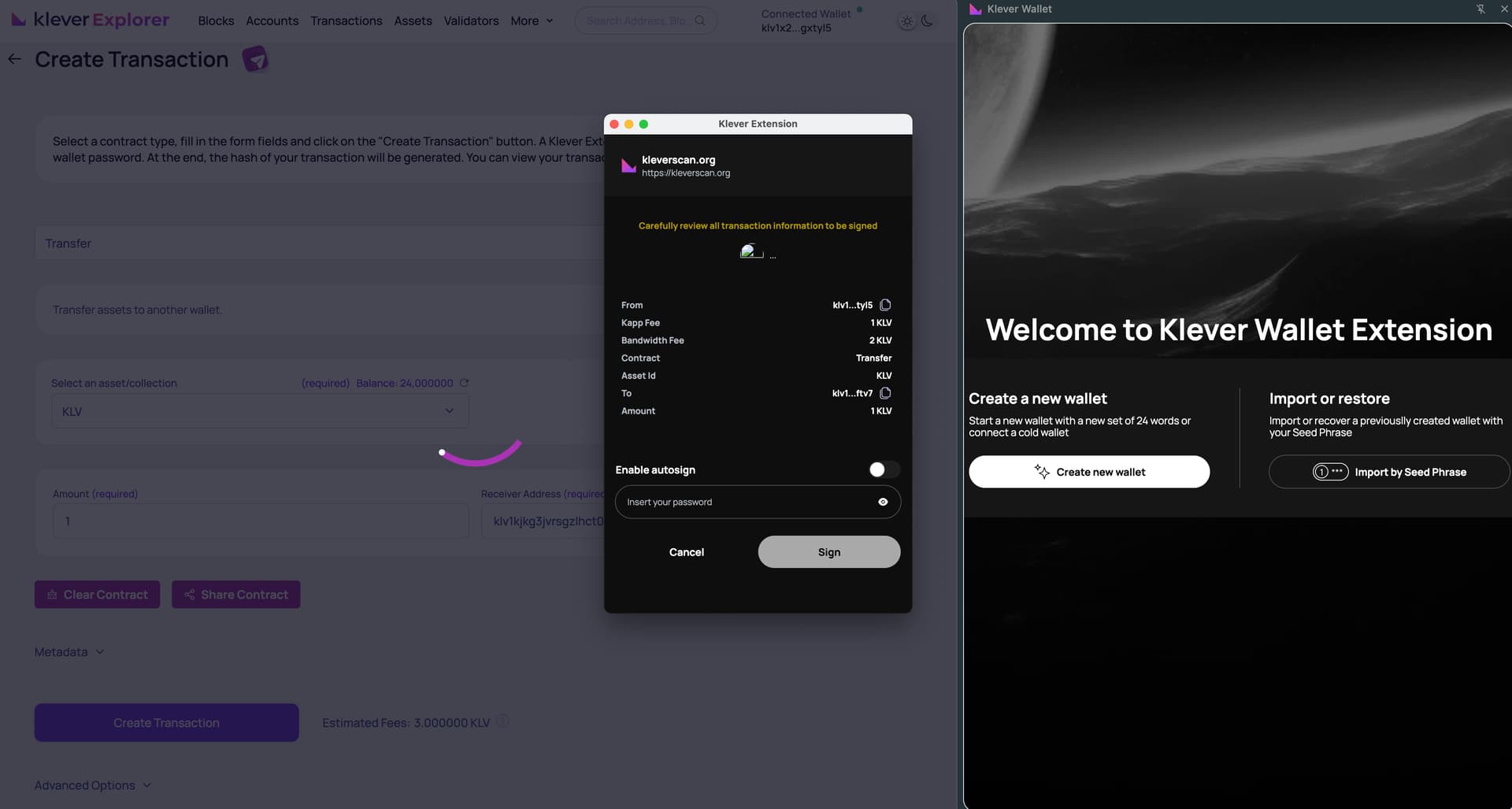1512x809 pixels.
Task: Copy the From address in extension popup
Action: (x=885, y=305)
